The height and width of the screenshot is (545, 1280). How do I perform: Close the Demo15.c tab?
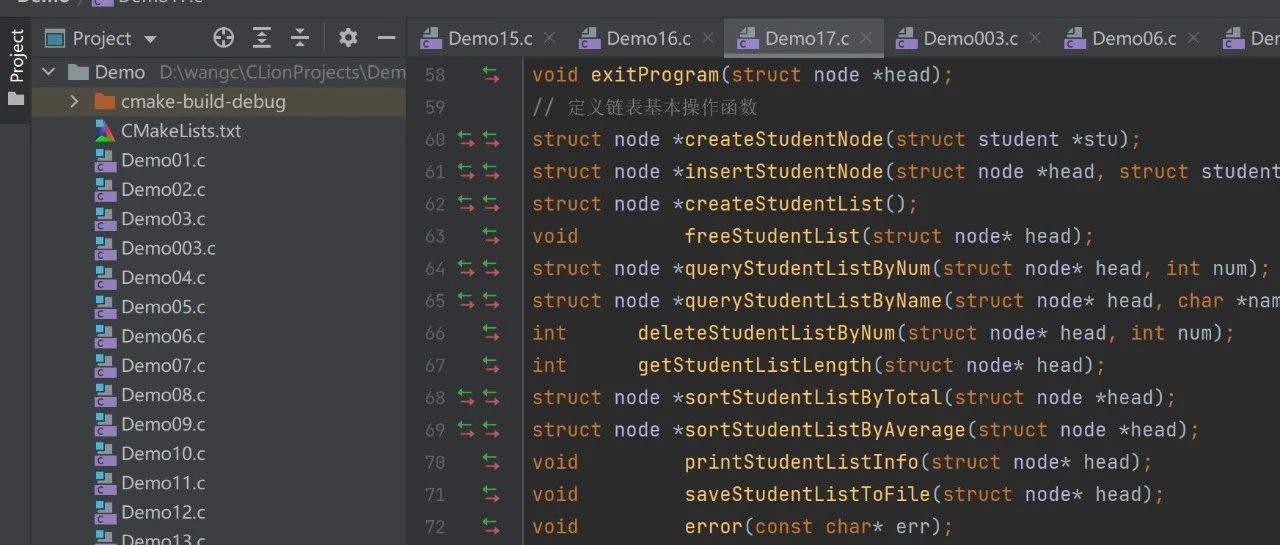pyautogui.click(x=549, y=39)
